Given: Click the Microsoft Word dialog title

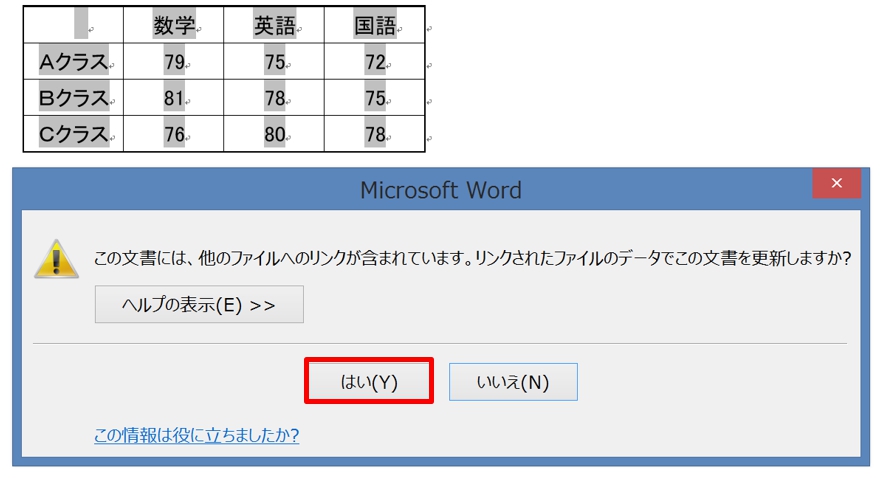Looking at the screenshot, I should (441, 190).
